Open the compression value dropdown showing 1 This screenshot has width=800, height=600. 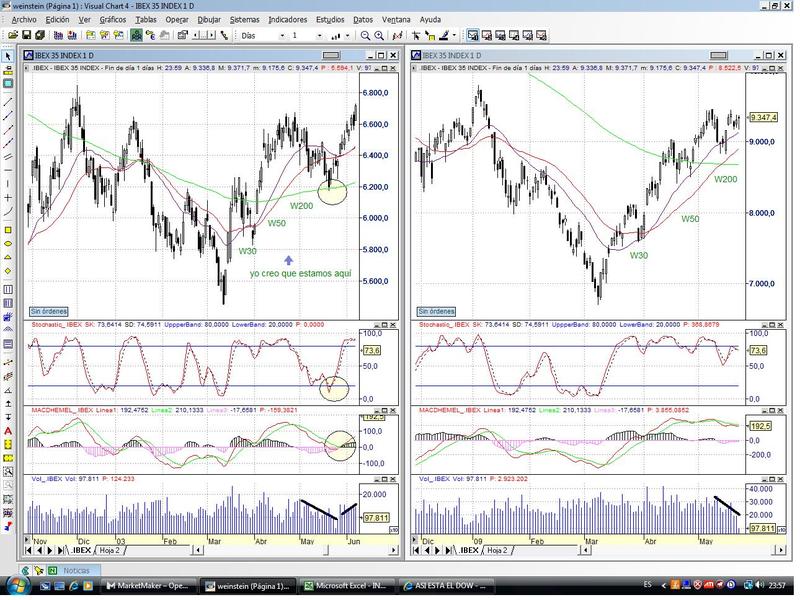318,36
